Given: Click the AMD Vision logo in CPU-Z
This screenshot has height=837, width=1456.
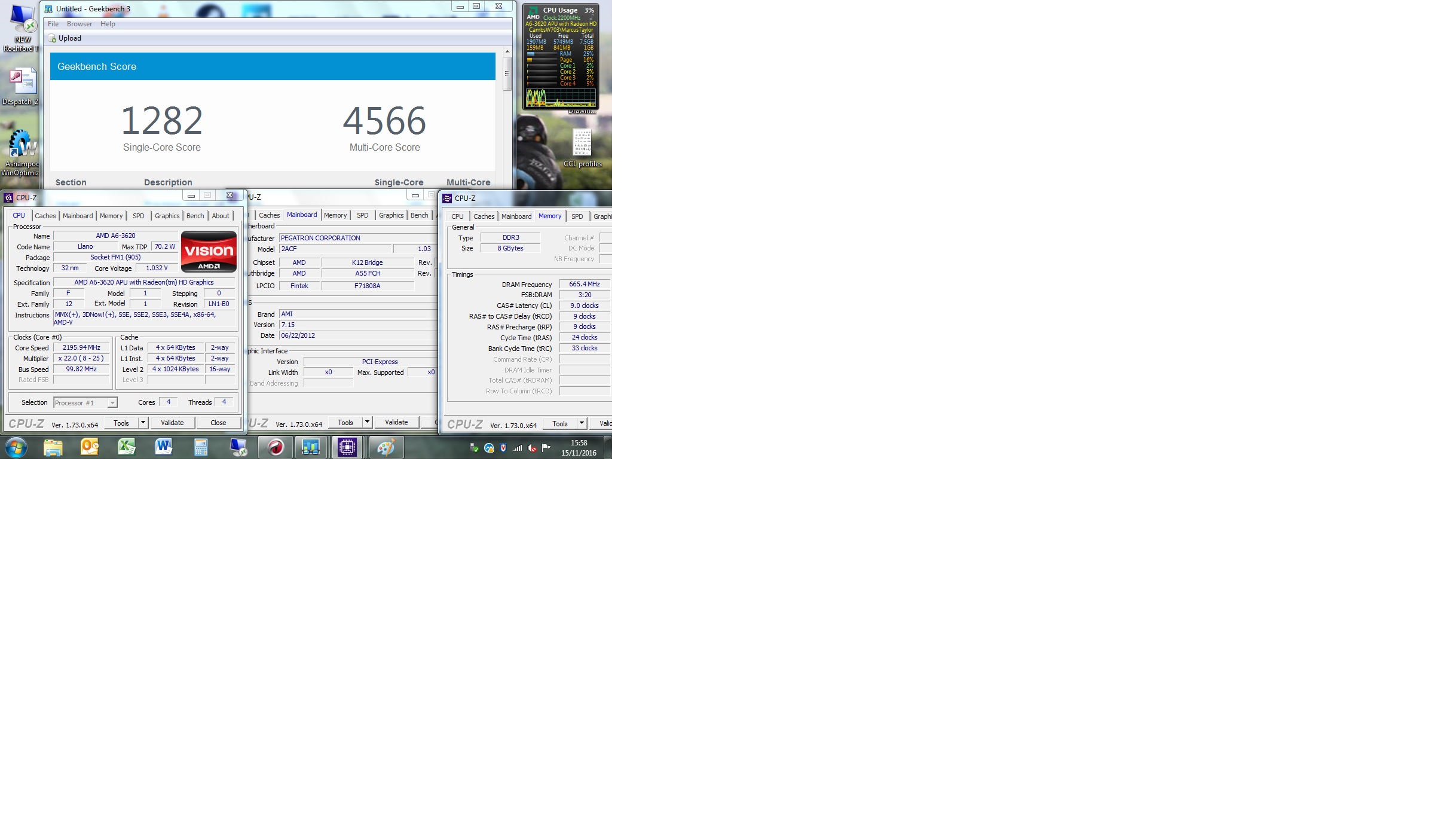Looking at the screenshot, I should (x=209, y=252).
